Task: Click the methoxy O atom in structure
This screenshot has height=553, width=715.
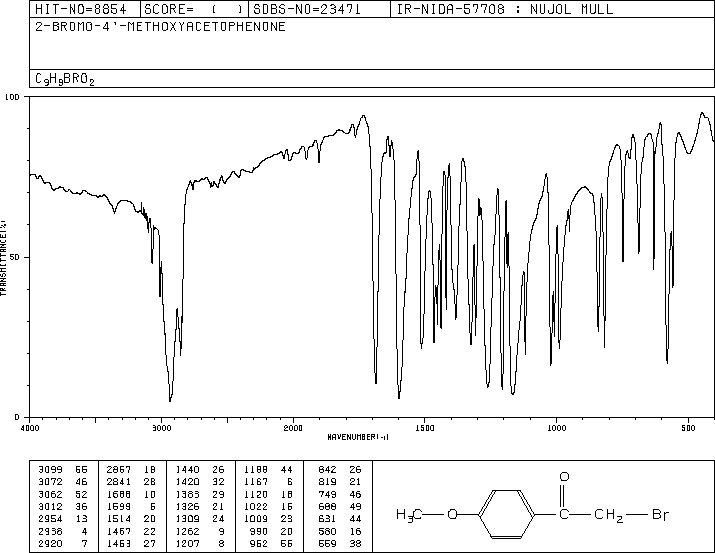Action: (x=452, y=515)
